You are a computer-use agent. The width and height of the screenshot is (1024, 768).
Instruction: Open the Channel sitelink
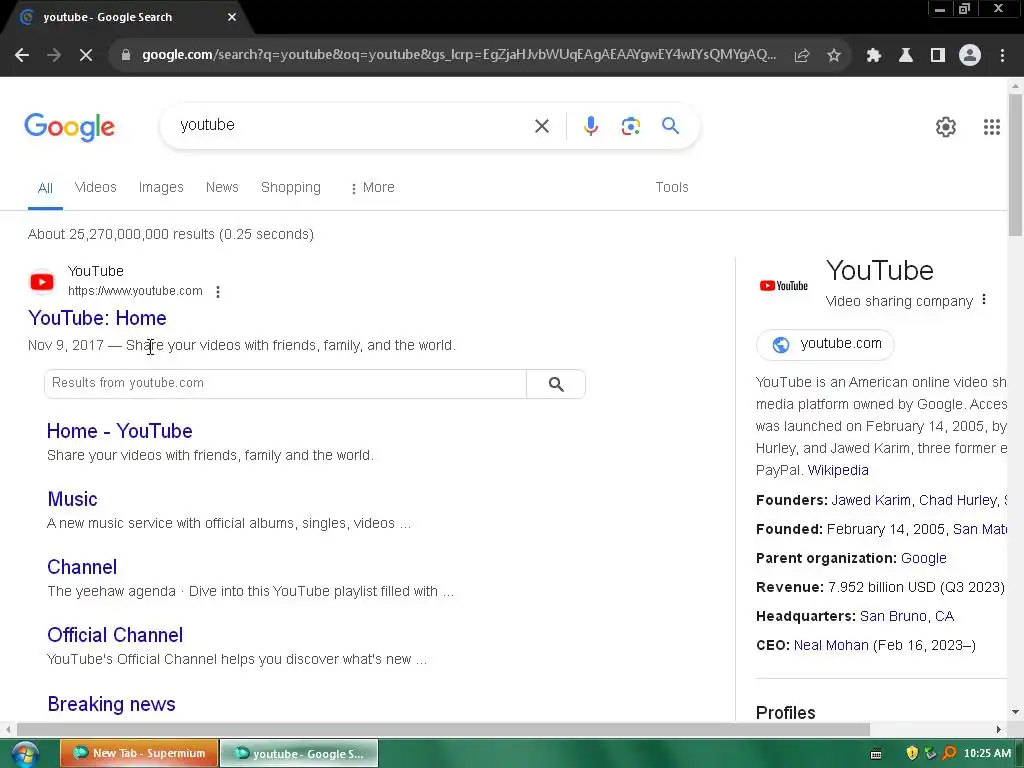tap(82, 567)
